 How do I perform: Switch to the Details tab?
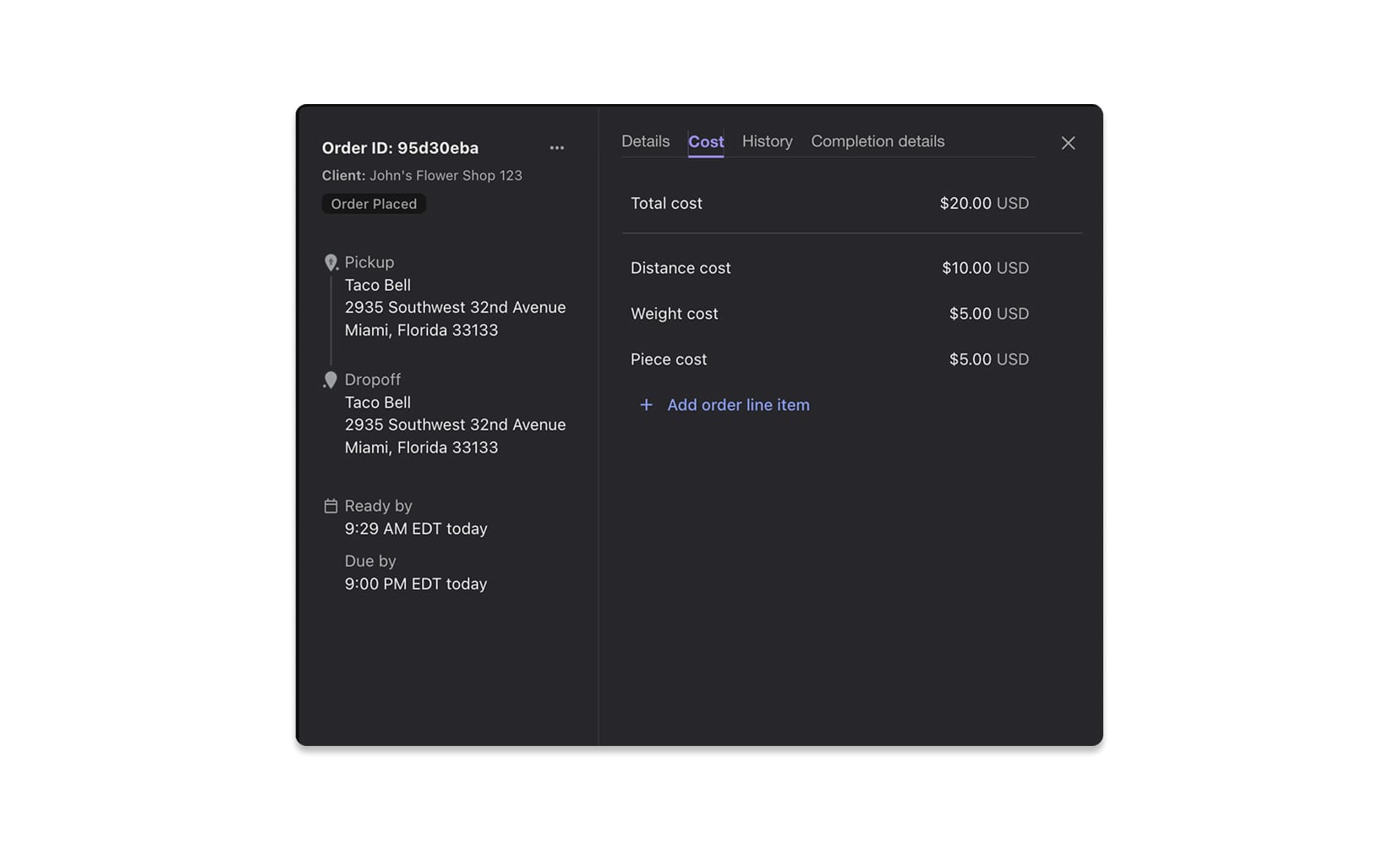645,141
